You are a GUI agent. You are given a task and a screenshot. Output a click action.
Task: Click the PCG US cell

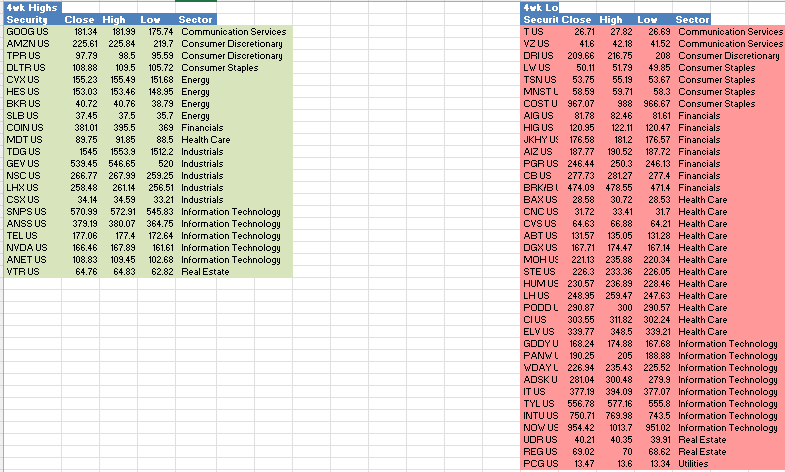tap(540, 464)
